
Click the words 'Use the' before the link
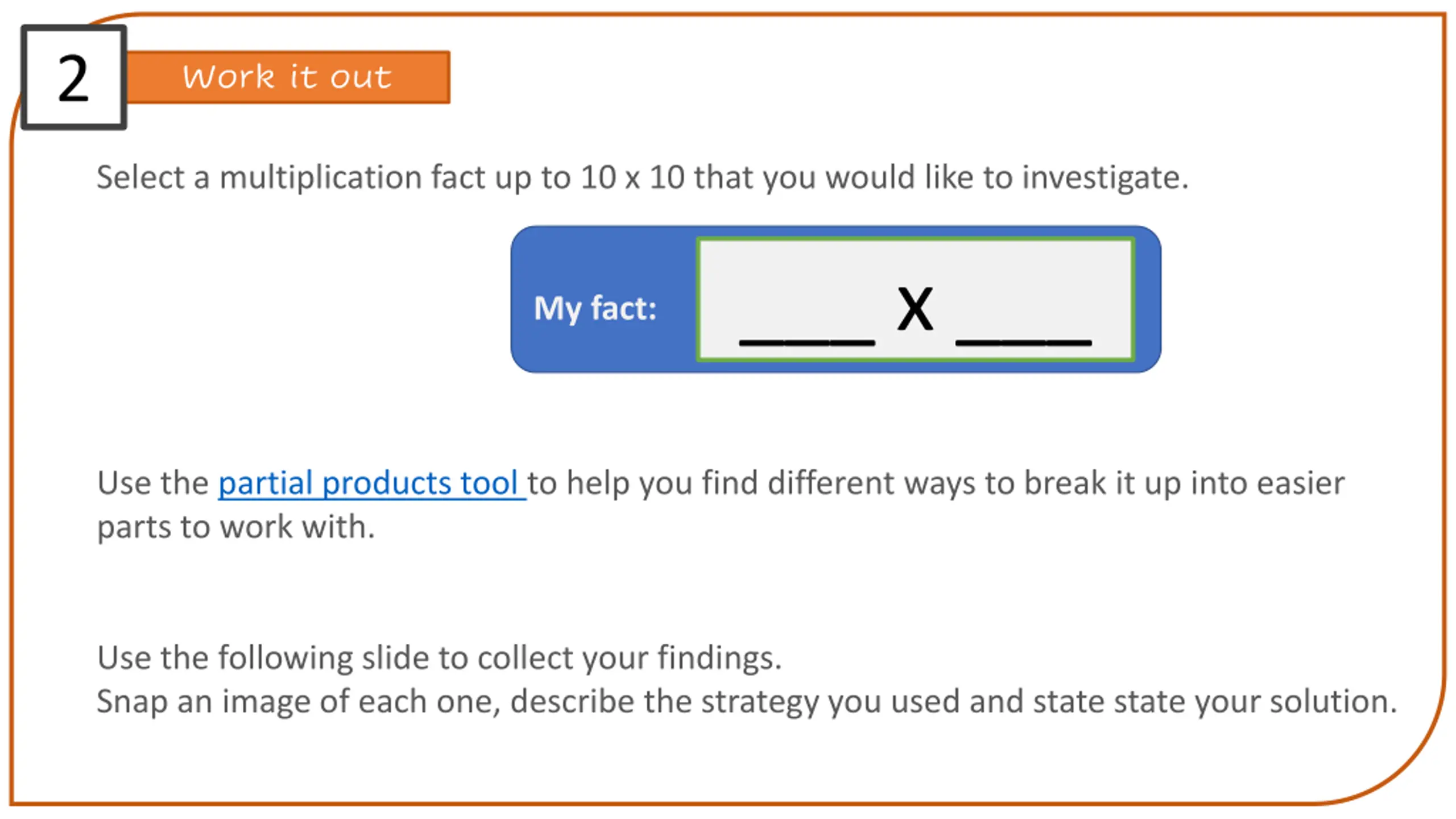(153, 483)
